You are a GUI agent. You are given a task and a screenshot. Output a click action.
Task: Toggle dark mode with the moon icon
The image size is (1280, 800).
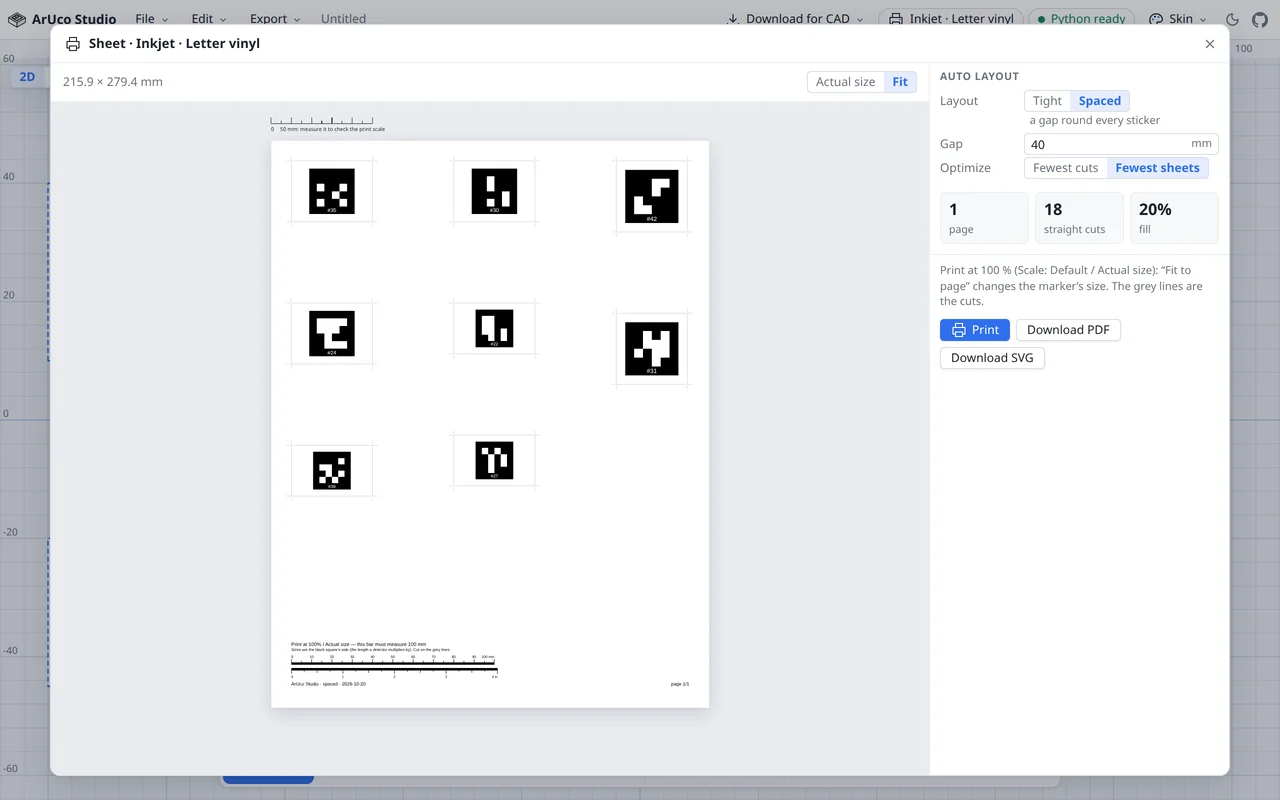click(1232, 19)
